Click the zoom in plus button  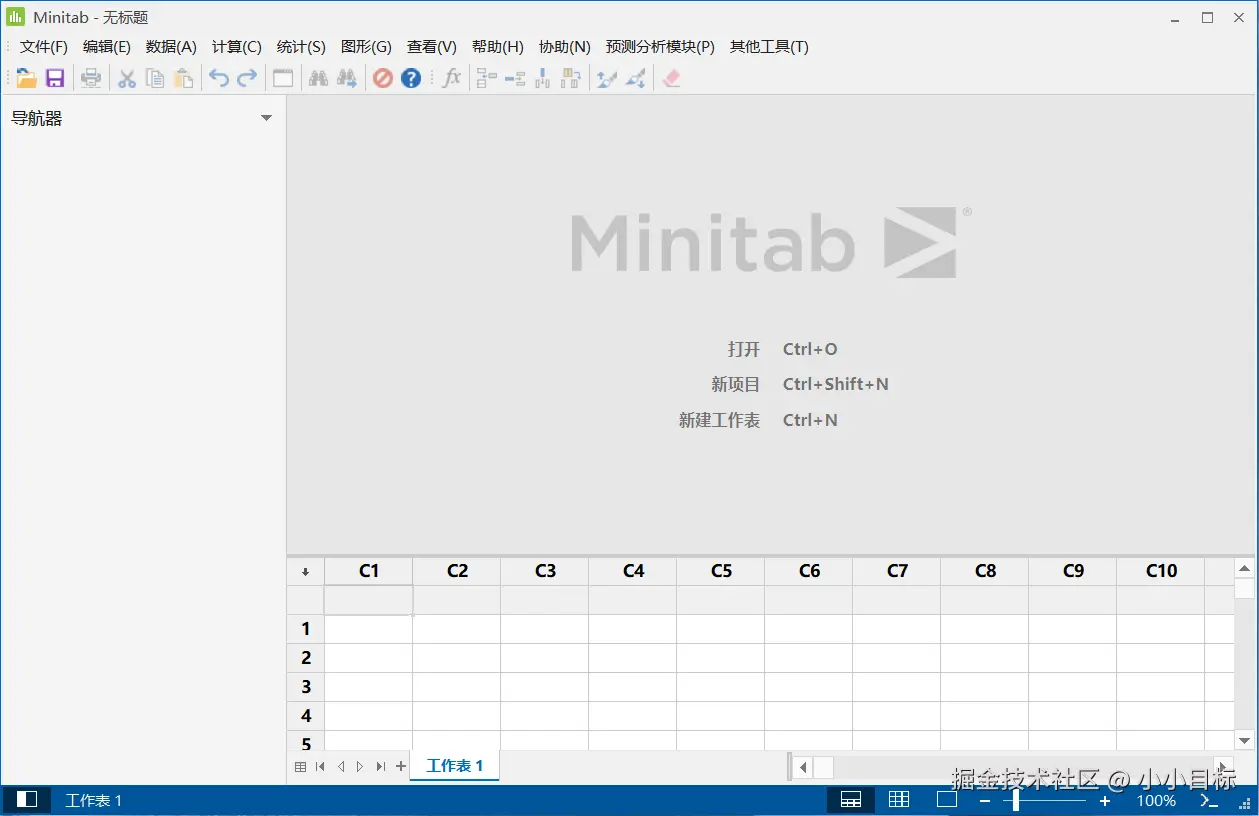[x=1105, y=801]
